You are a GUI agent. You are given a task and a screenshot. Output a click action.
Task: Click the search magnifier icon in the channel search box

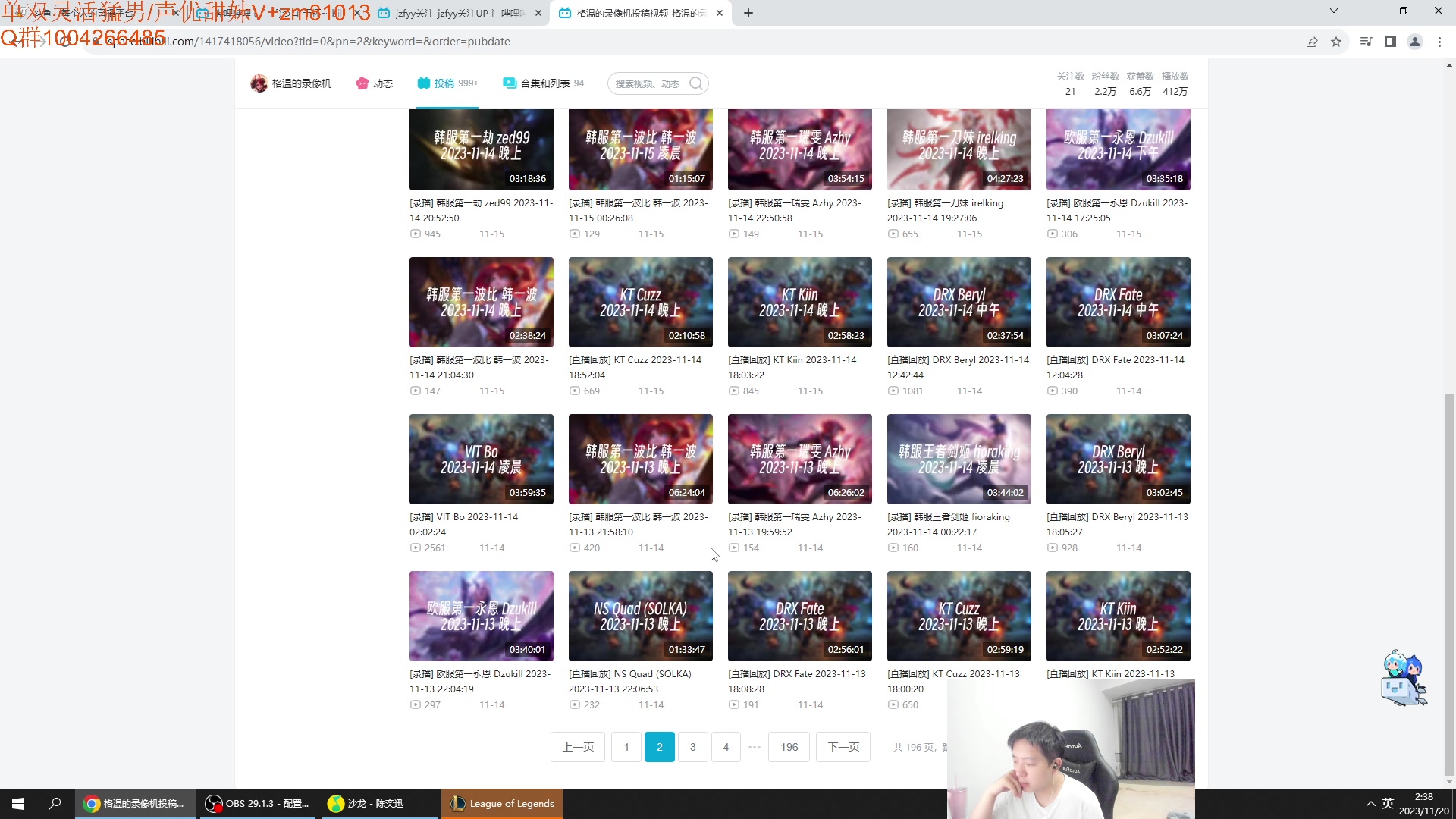(695, 83)
